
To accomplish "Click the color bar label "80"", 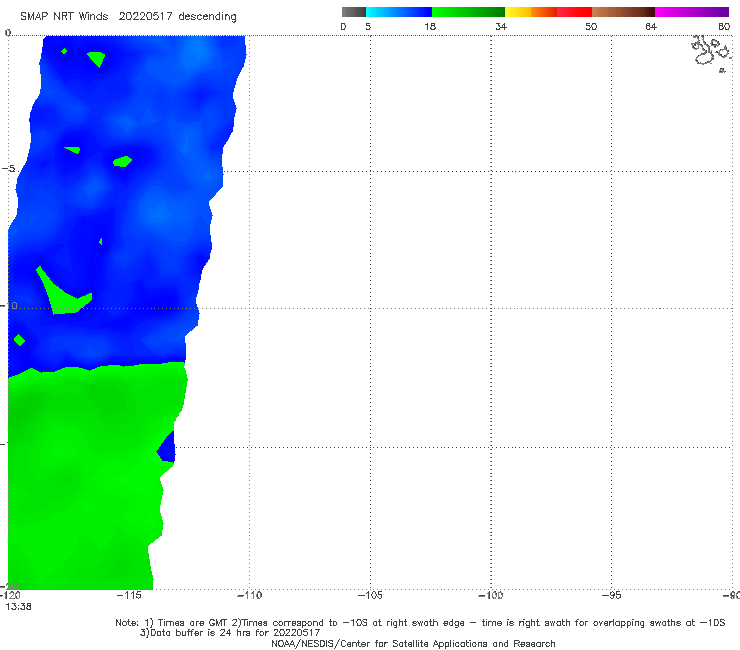I will (724, 27).
